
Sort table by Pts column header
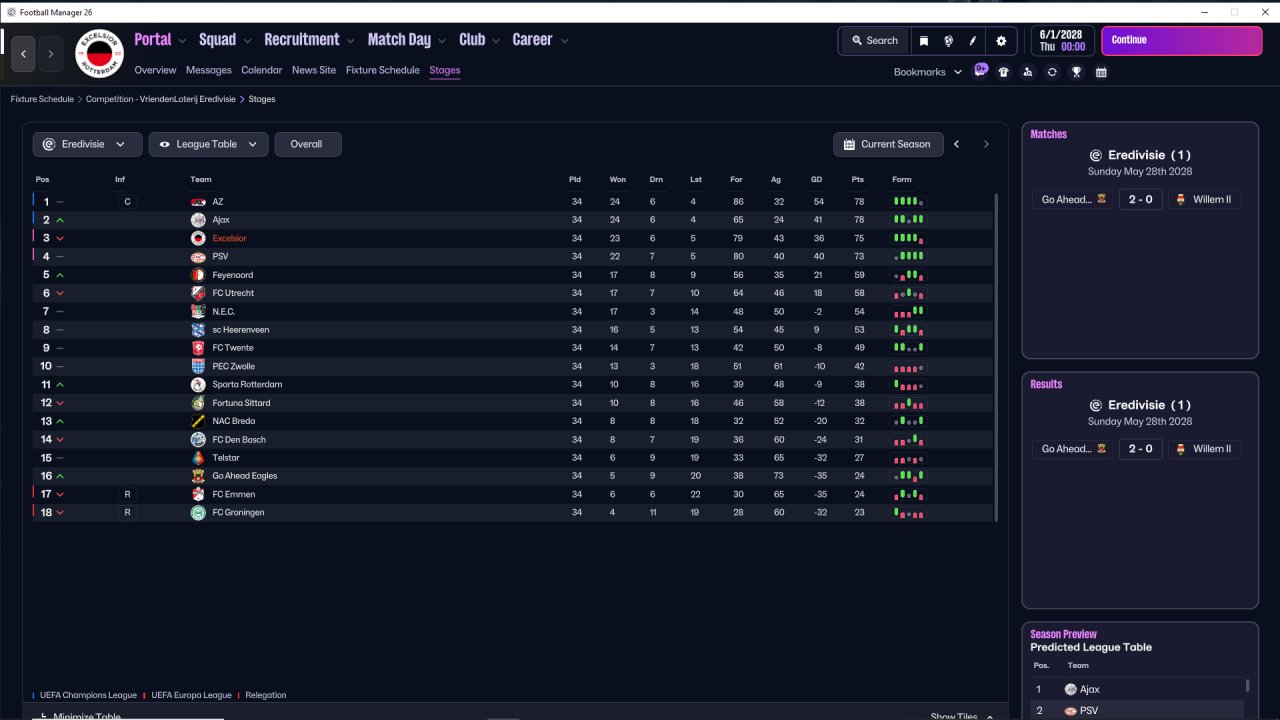coord(857,180)
